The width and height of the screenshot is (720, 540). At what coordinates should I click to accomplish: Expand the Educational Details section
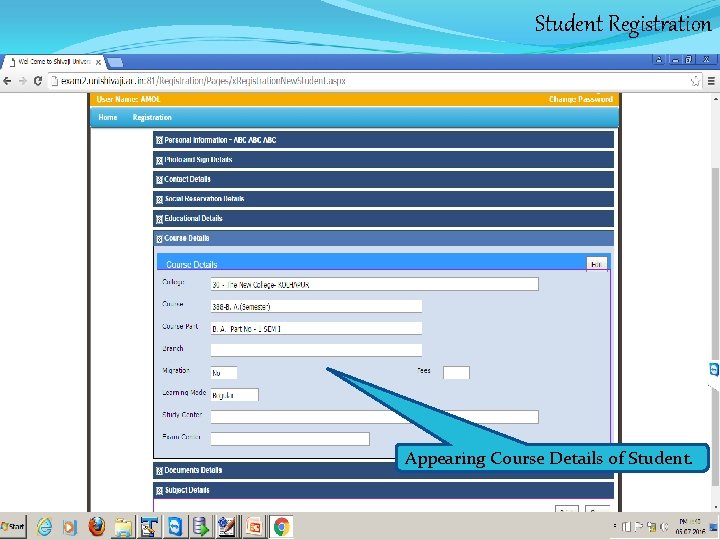pos(383,219)
